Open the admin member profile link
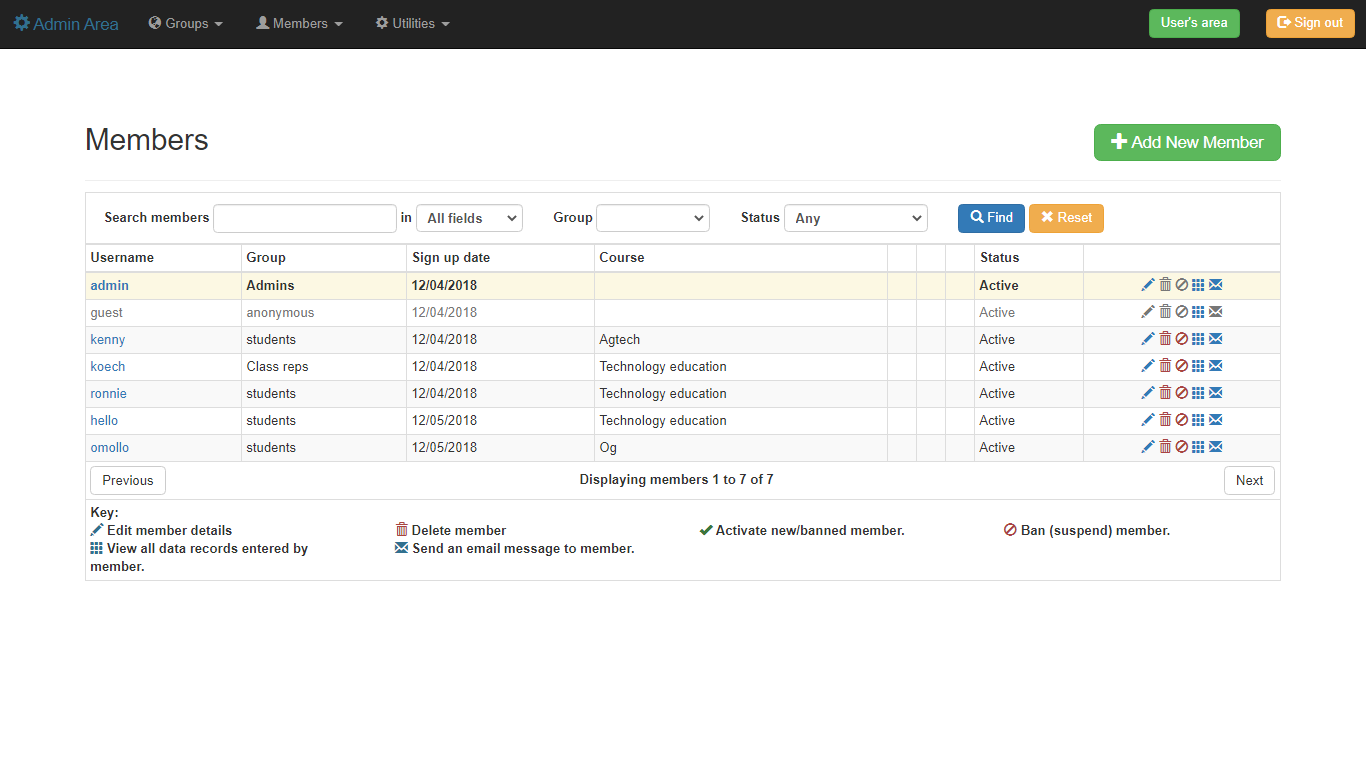This screenshot has width=1366, height=768. [x=109, y=285]
